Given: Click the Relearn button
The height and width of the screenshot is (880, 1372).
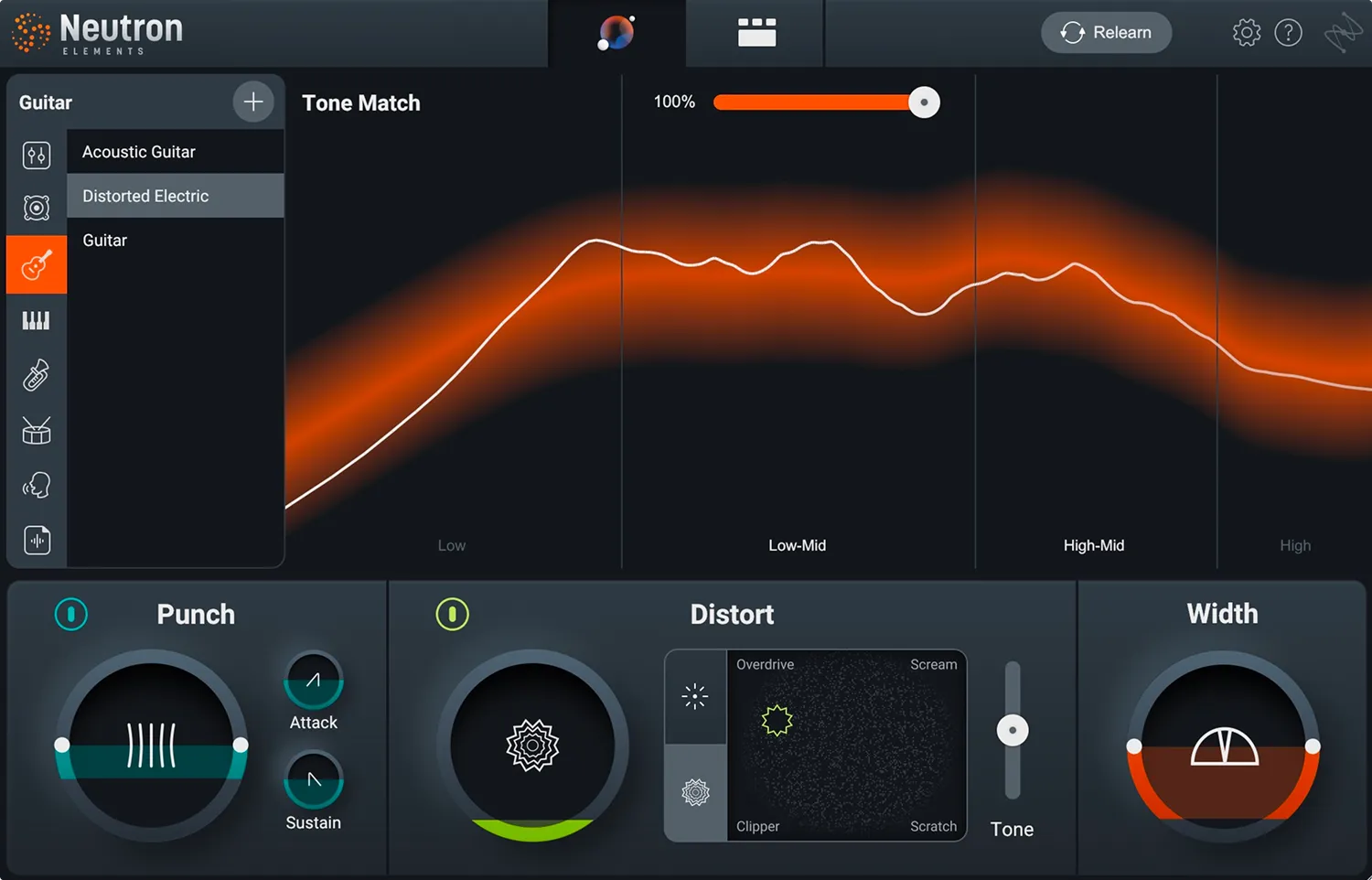Looking at the screenshot, I should pos(1106,33).
